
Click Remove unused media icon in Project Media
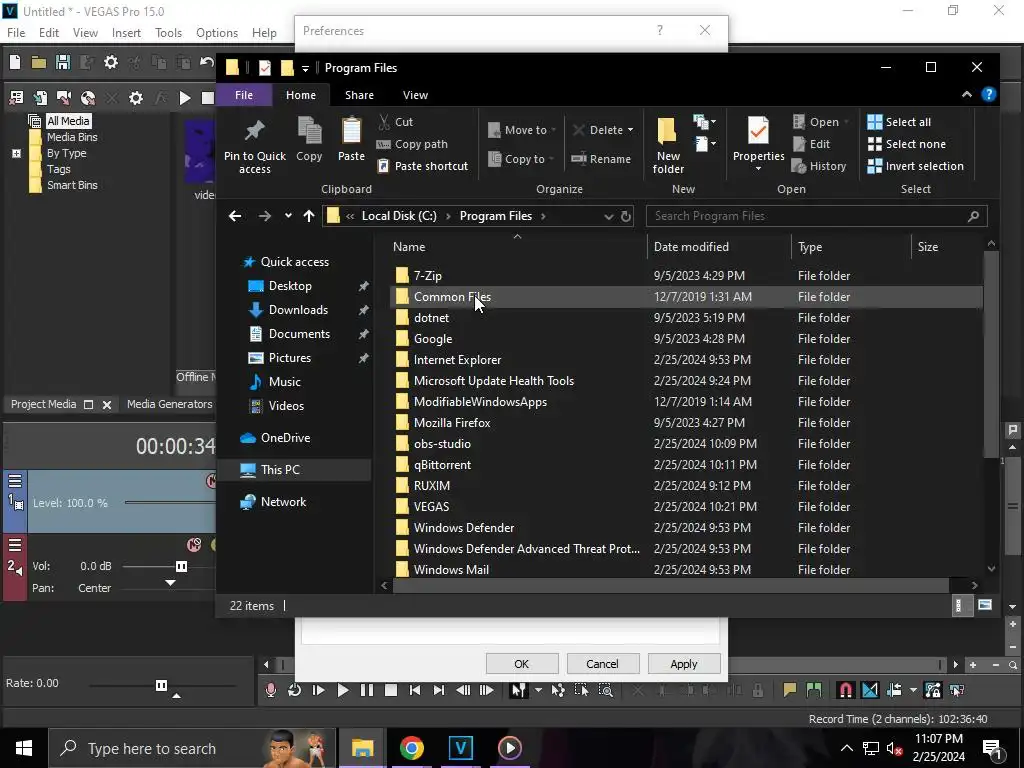tap(16, 98)
